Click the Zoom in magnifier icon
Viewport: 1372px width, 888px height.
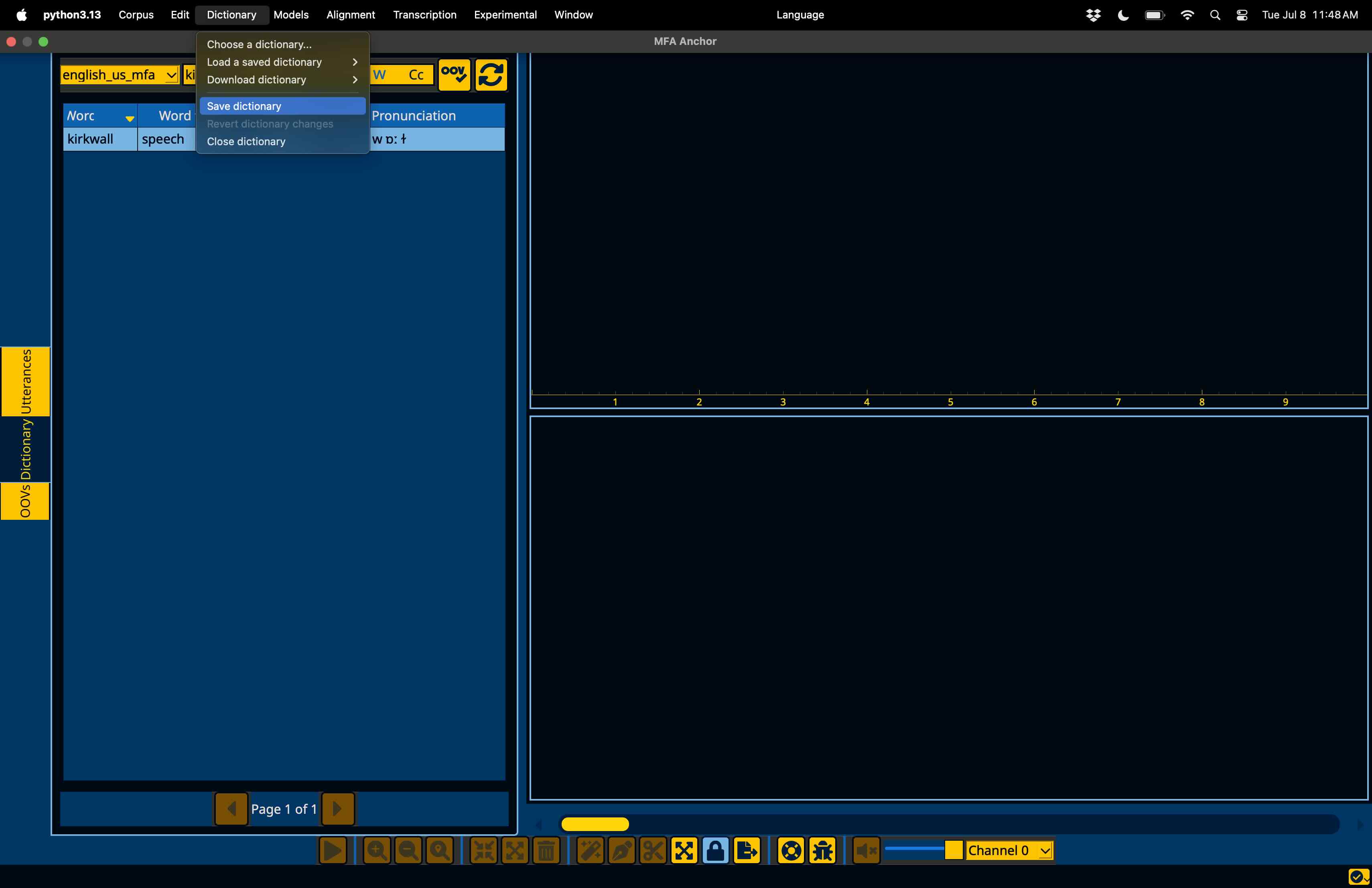pyautogui.click(x=377, y=851)
